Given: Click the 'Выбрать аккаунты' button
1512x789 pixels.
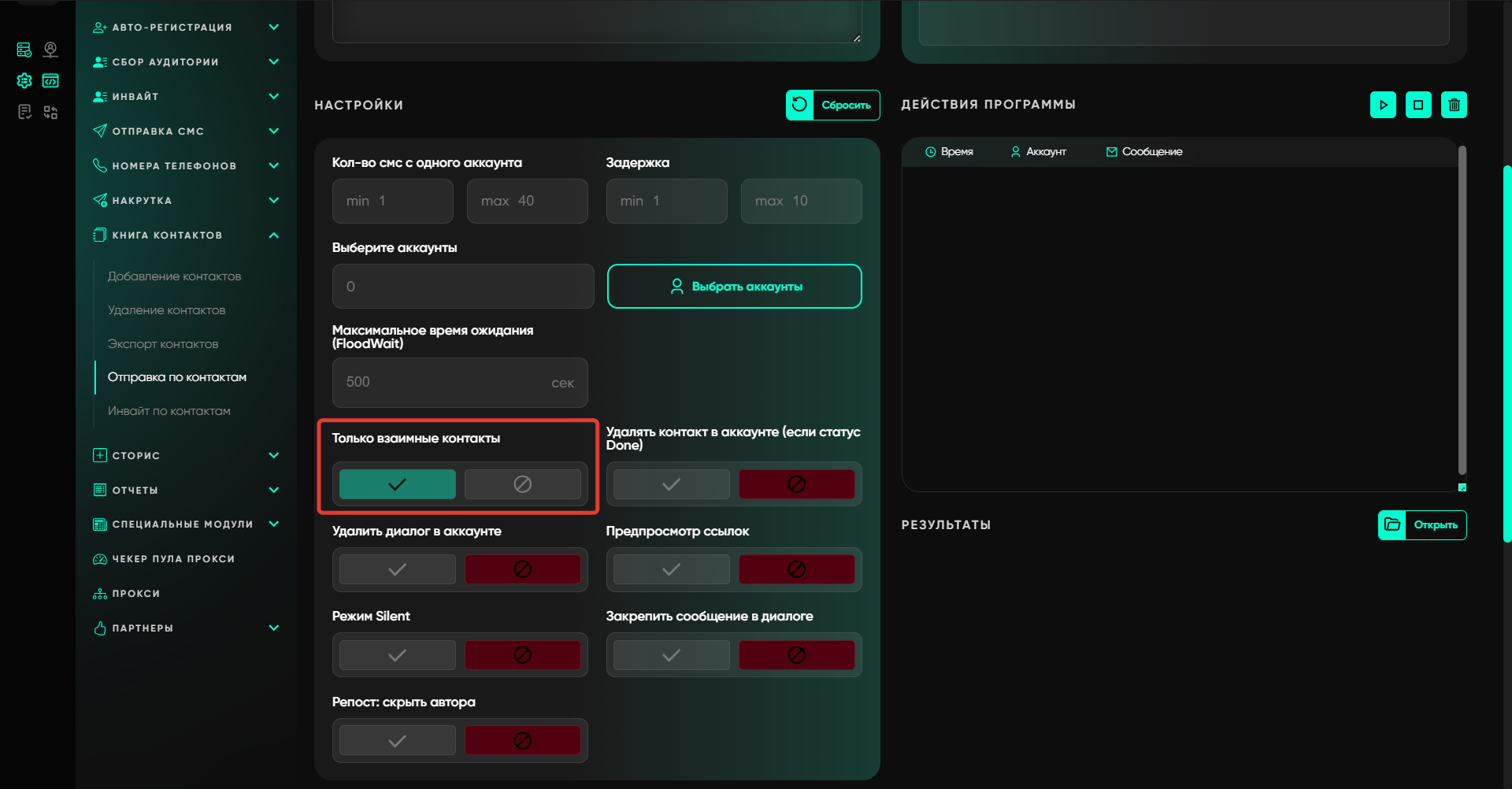Looking at the screenshot, I should coord(734,287).
